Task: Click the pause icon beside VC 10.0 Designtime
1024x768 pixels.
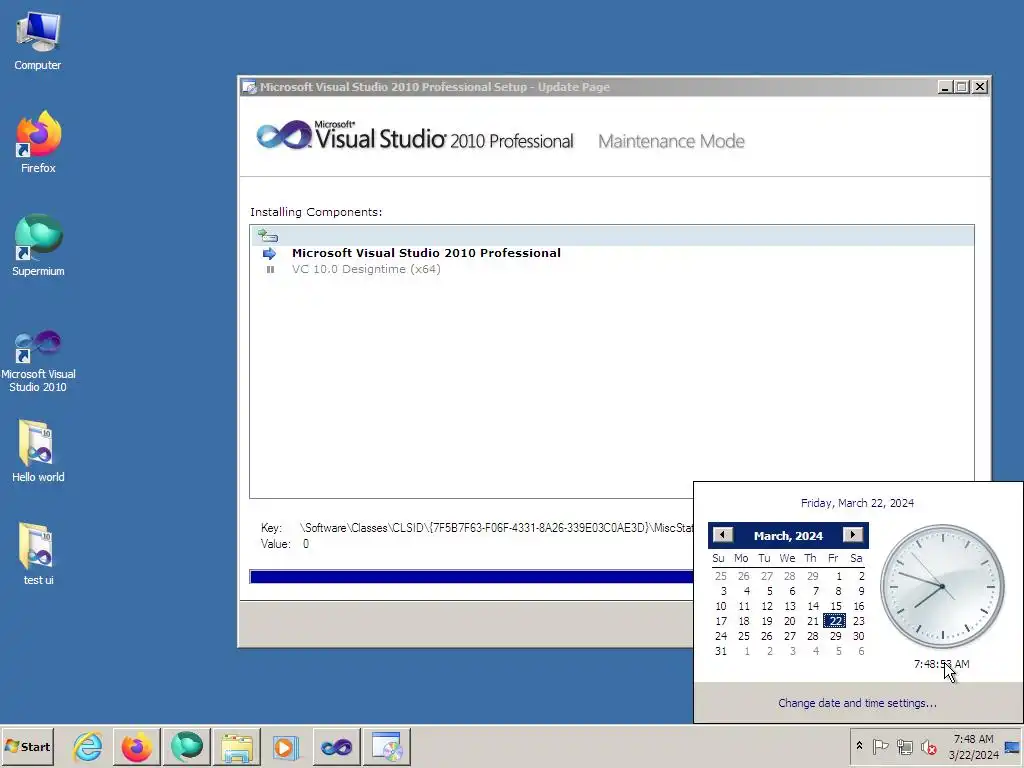Action: pyautogui.click(x=270, y=269)
